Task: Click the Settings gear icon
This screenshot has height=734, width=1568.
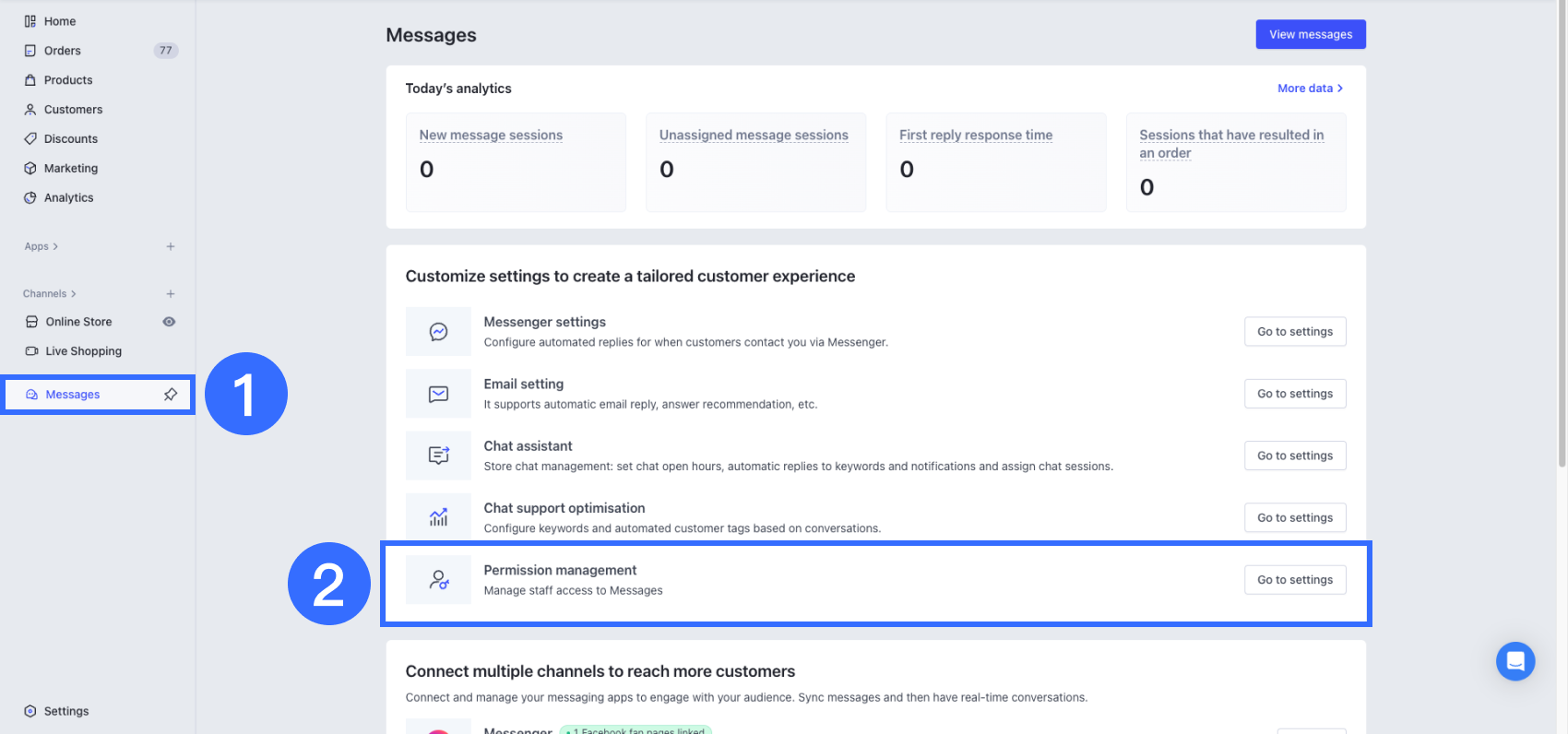Action: [x=30, y=711]
